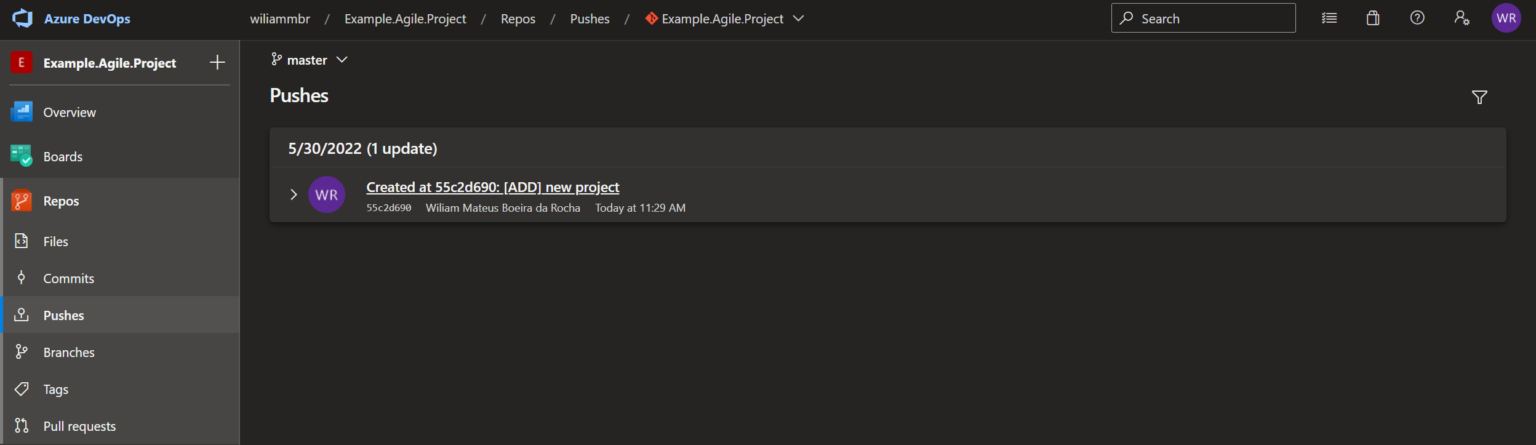
Task: Open the Overview hub
Action: click(x=120, y=112)
